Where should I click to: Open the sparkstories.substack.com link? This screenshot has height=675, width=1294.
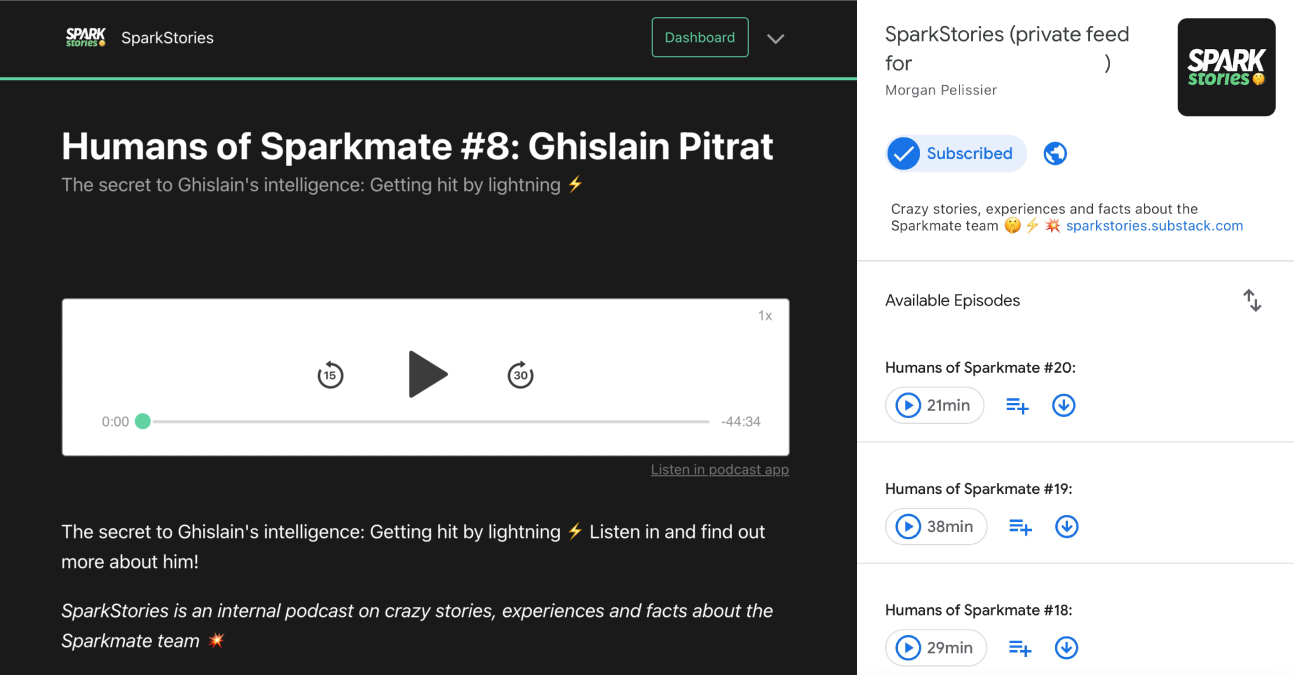coord(1154,226)
